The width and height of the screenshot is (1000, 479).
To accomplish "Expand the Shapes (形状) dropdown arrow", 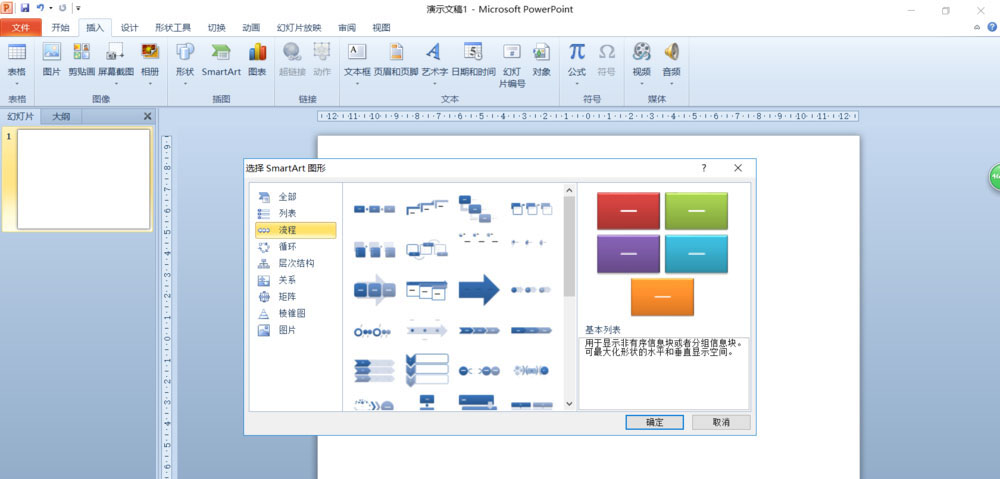I will [x=185, y=83].
